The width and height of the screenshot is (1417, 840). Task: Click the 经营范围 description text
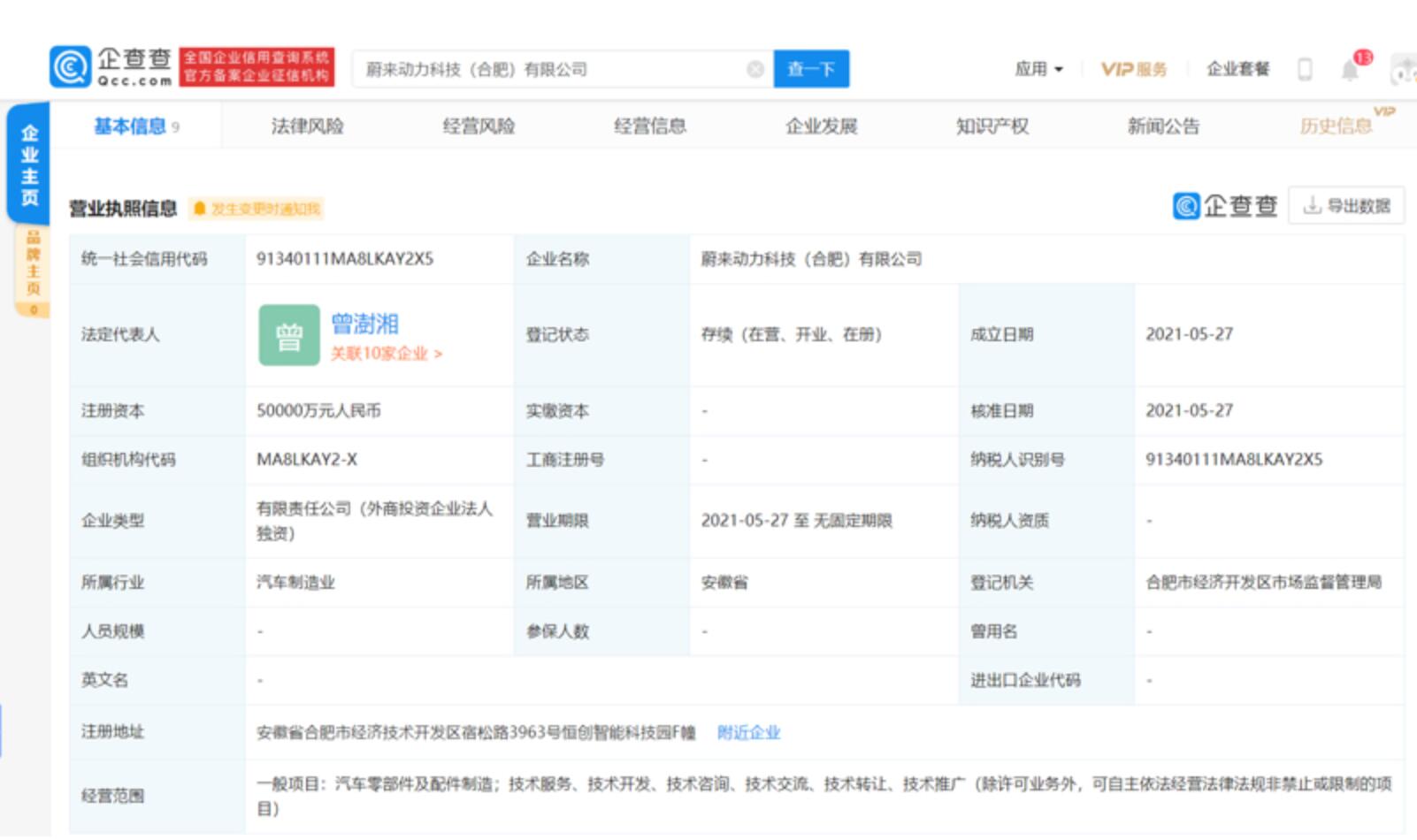pyautogui.click(x=824, y=796)
